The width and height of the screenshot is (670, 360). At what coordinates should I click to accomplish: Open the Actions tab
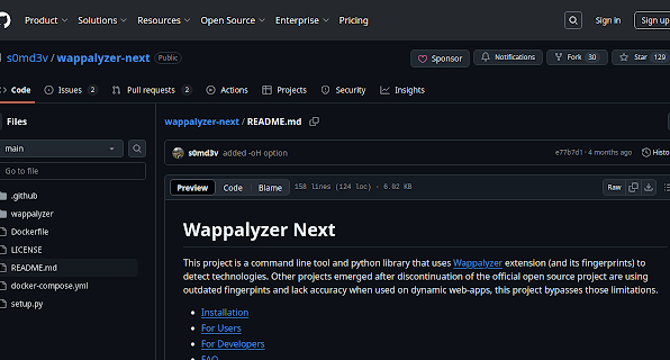click(227, 90)
